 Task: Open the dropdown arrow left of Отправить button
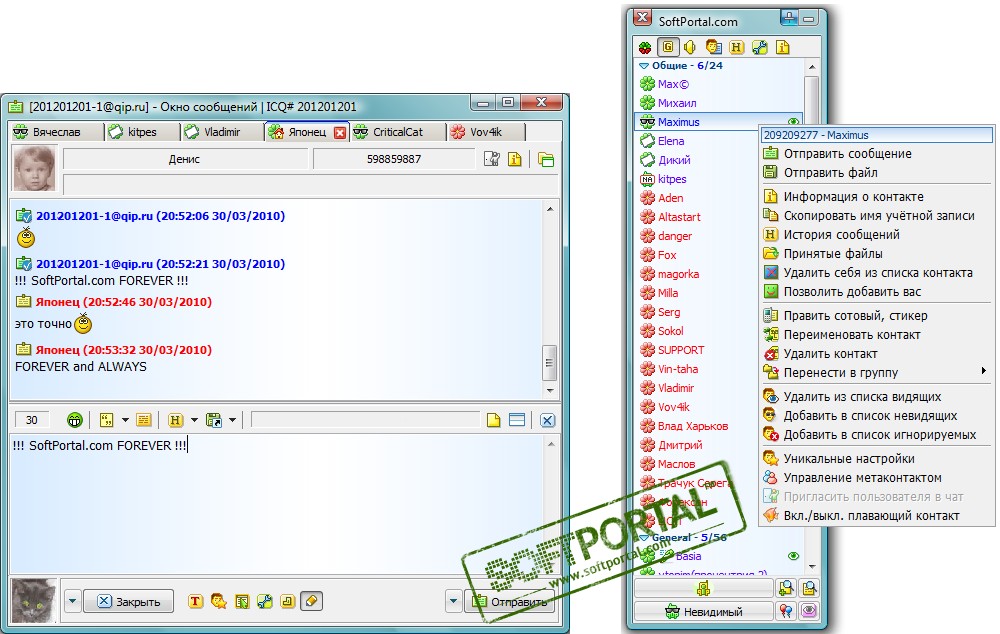[x=453, y=601]
